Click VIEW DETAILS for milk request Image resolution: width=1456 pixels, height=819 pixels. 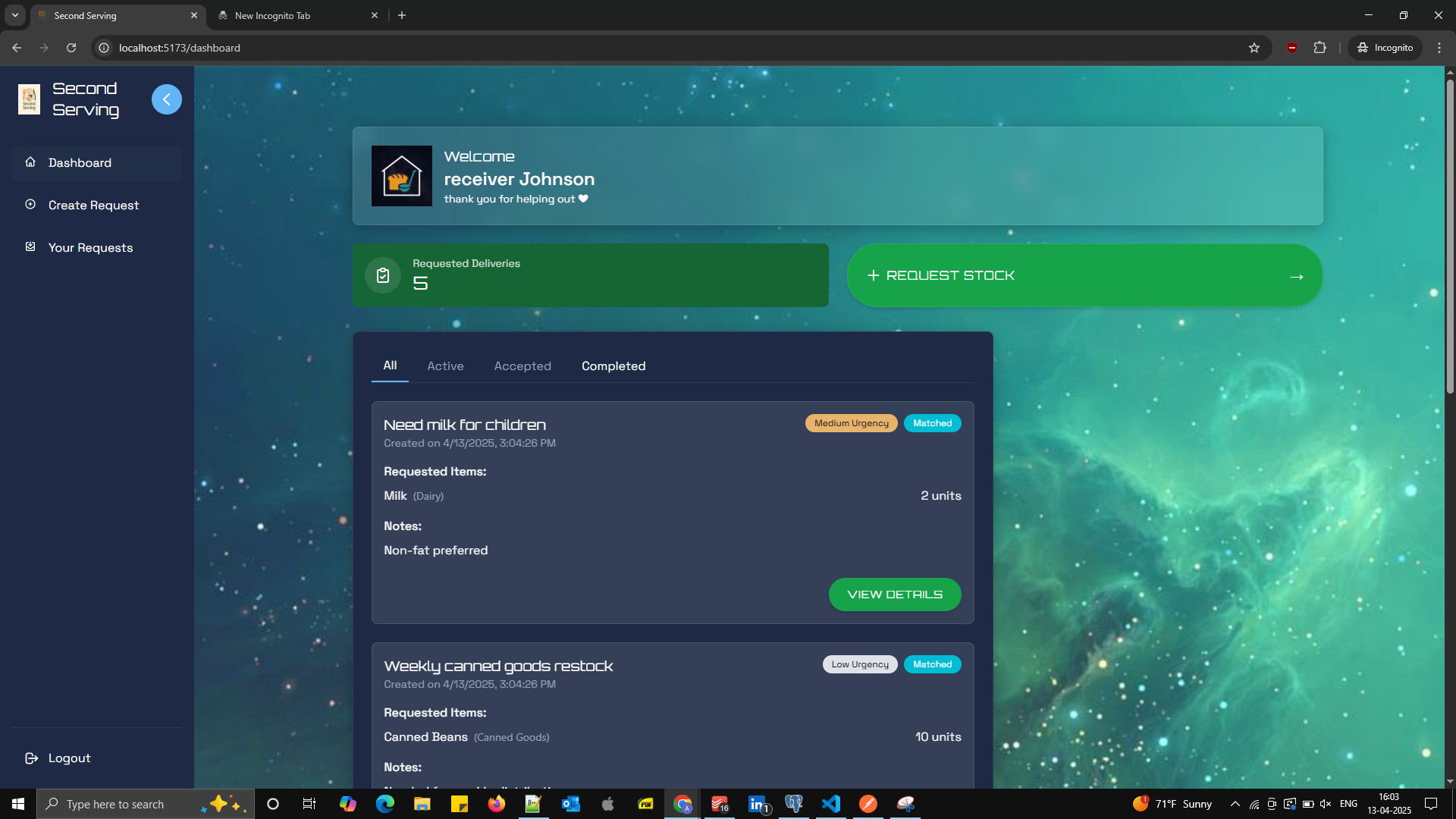point(894,595)
